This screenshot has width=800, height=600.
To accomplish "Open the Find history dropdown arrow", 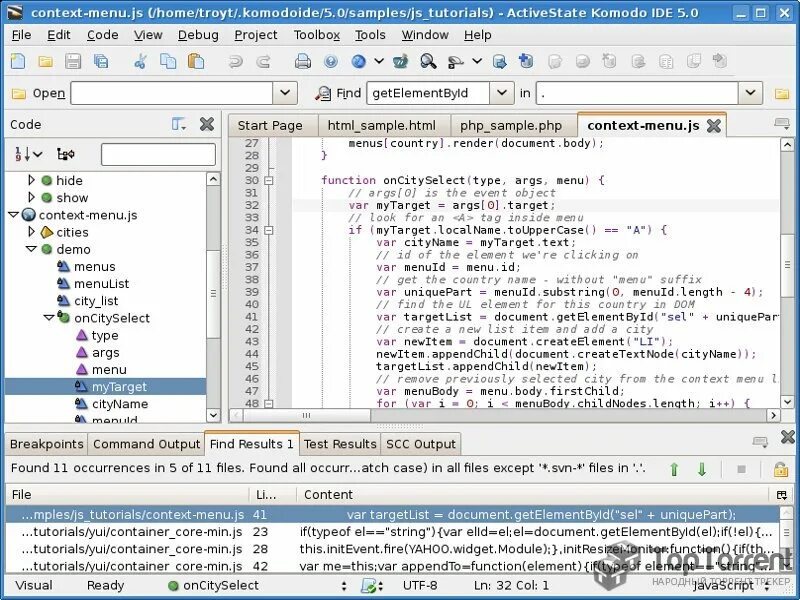I will coord(502,93).
